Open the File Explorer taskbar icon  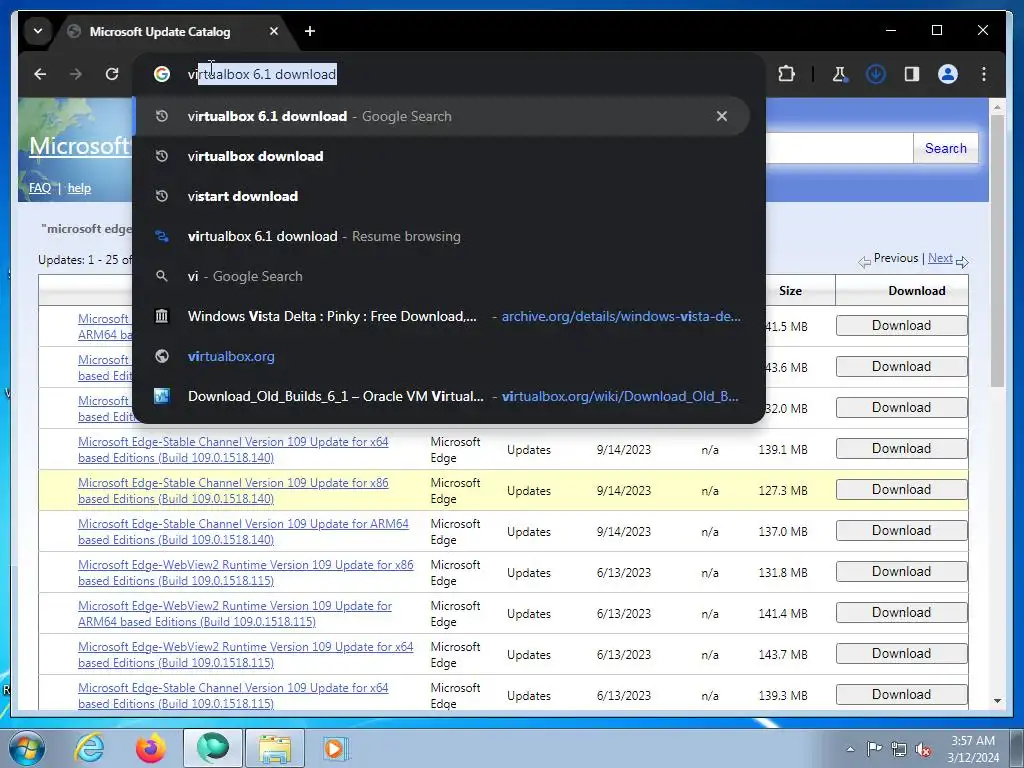[275, 748]
